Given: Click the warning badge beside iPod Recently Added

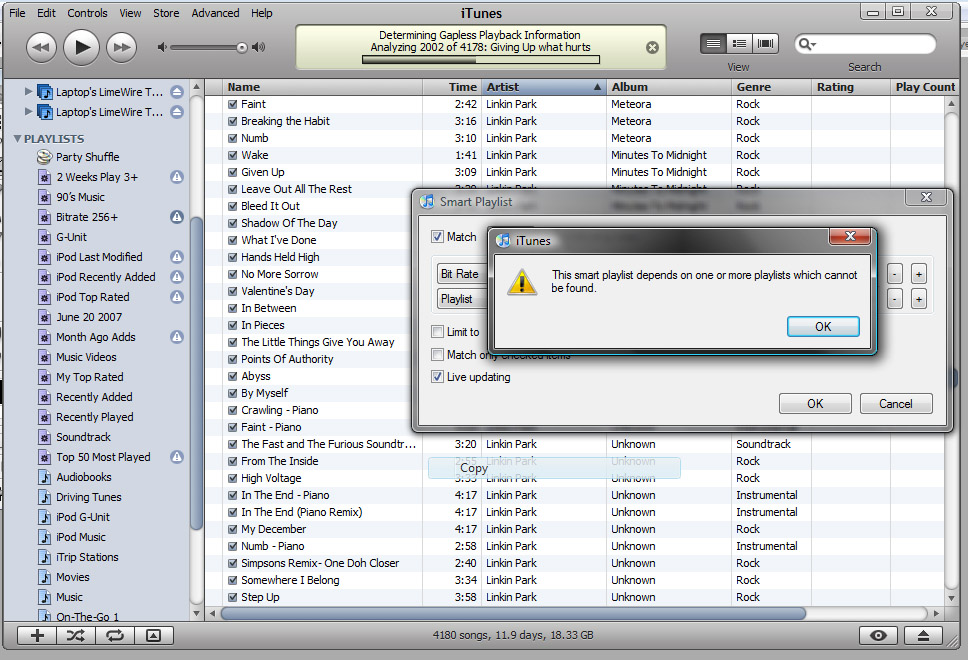Looking at the screenshot, I should click(x=177, y=277).
